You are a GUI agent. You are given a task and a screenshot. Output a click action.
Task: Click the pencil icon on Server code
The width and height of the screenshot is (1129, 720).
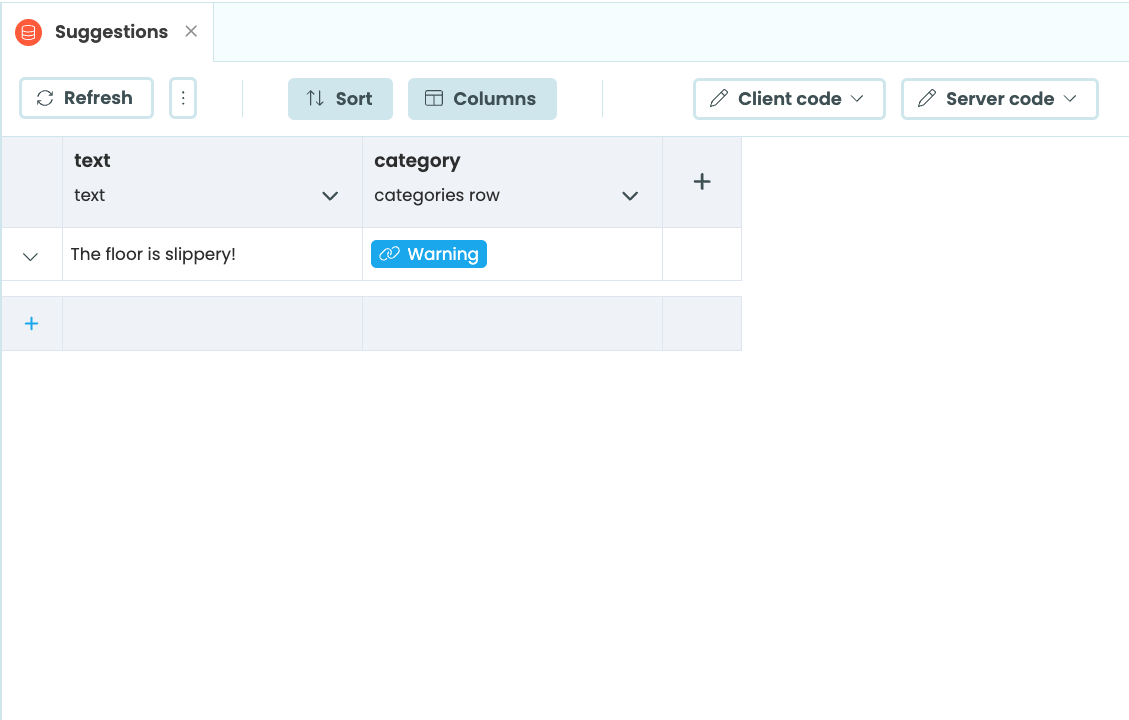[x=928, y=98]
